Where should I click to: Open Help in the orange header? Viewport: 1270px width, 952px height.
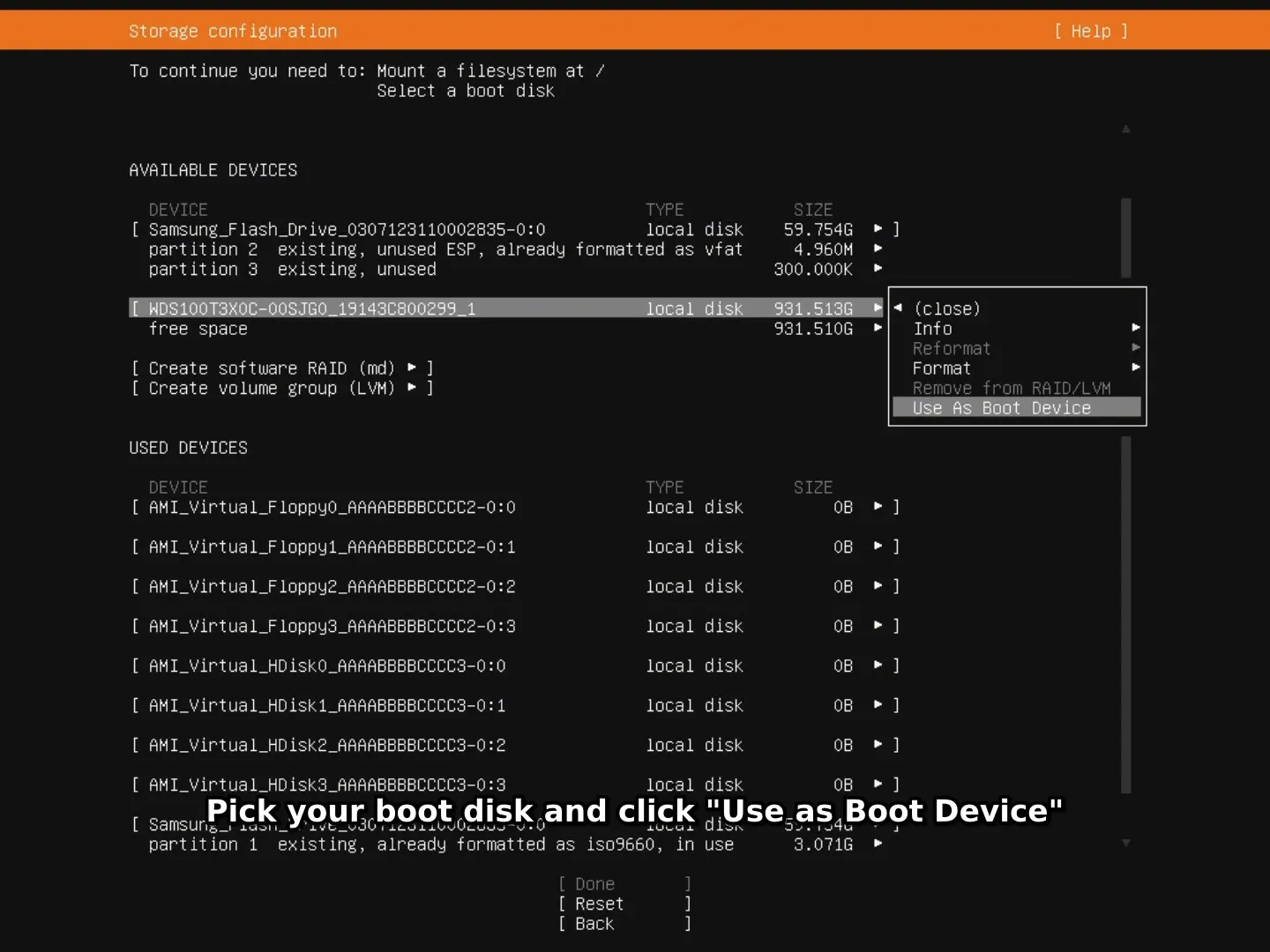[1091, 32]
